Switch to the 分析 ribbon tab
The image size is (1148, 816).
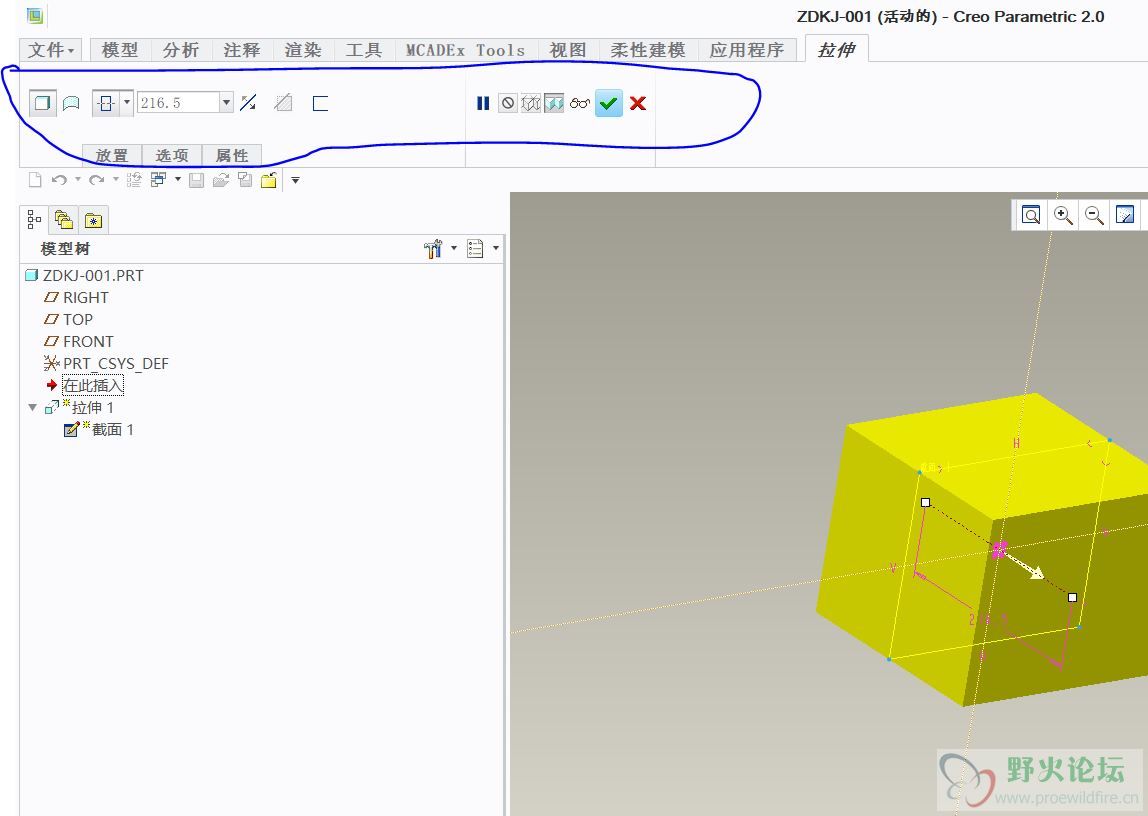181,50
